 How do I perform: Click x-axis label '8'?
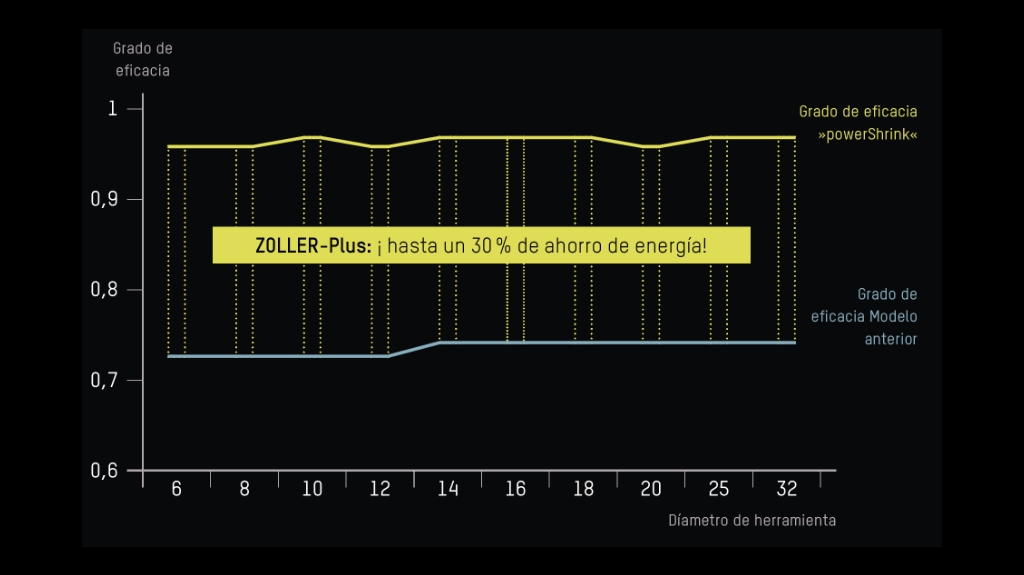coord(244,489)
